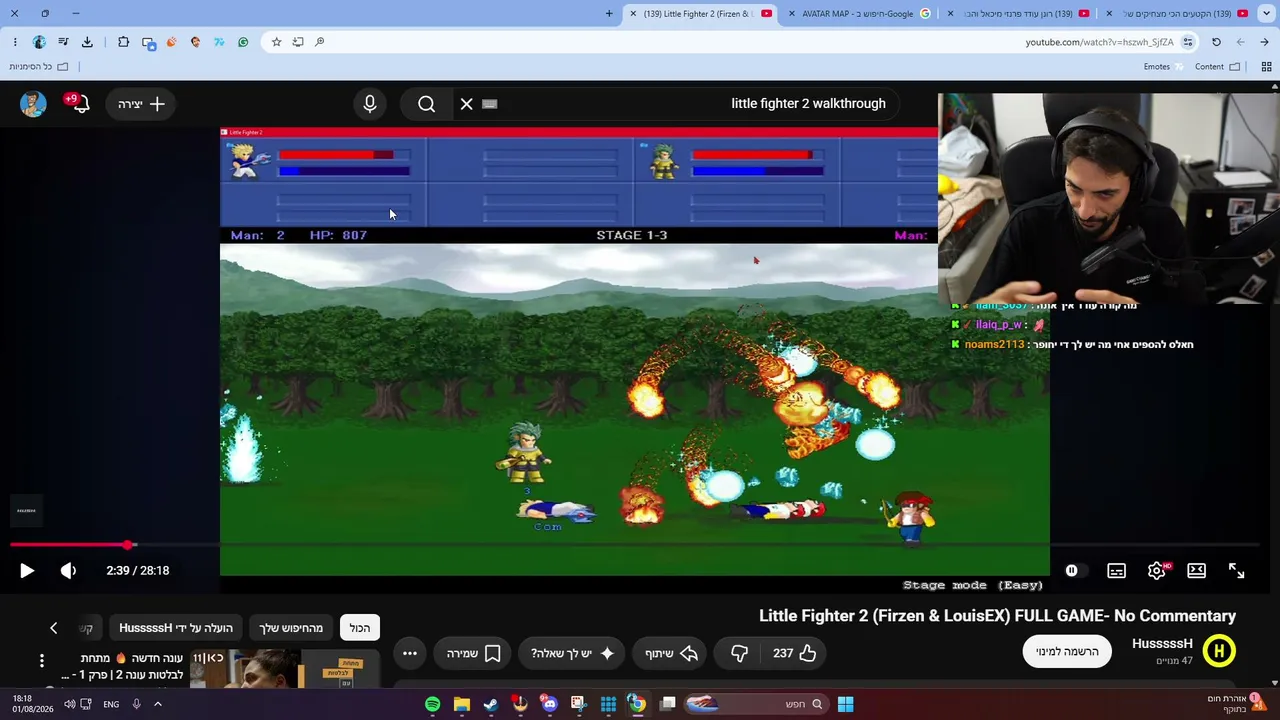1280x720 pixels.
Task: Open 'כל הסימניות' all bookmarks folder
Action: (38, 67)
